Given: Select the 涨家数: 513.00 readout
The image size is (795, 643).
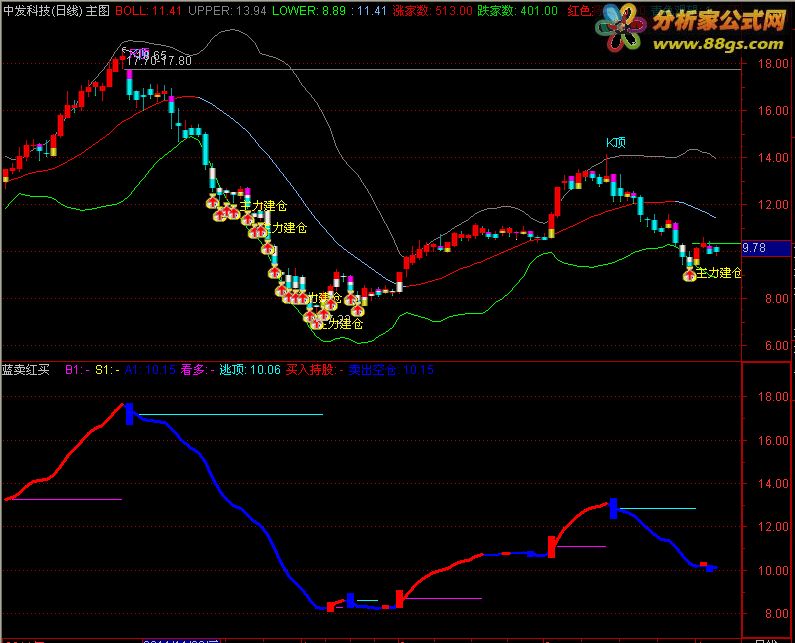Looking at the screenshot, I should tap(432, 11).
